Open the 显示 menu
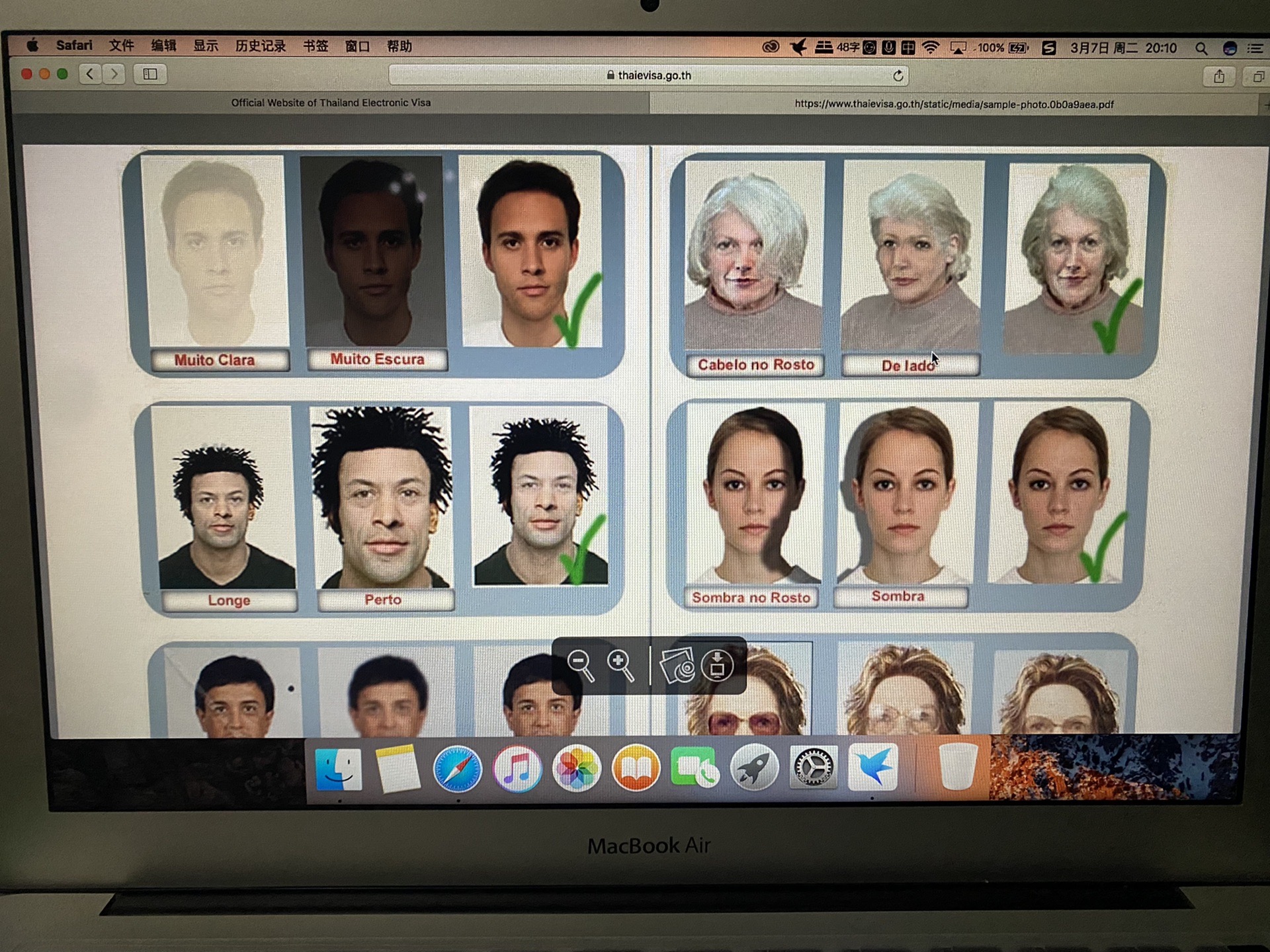This screenshot has height=952, width=1270. [206, 46]
